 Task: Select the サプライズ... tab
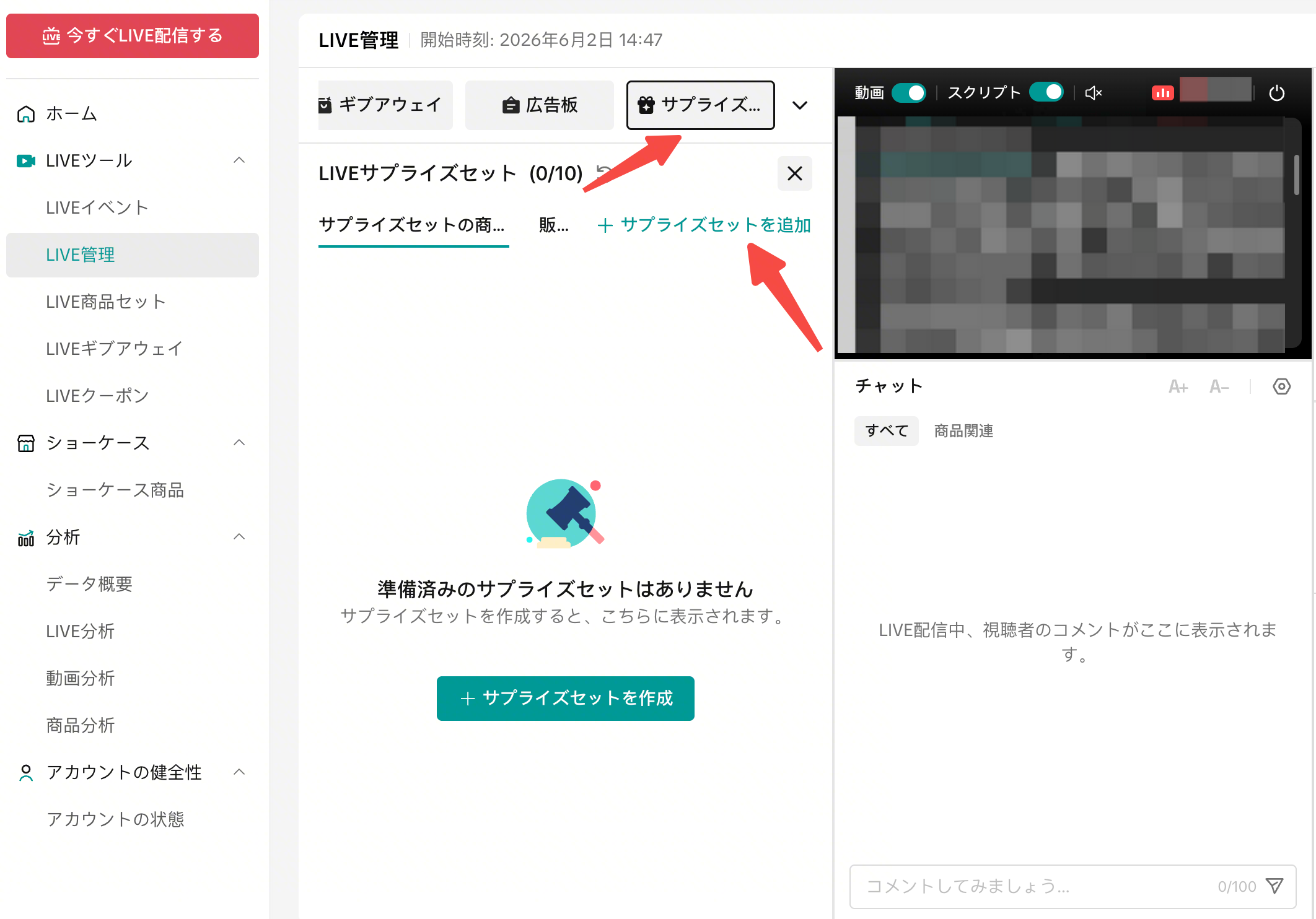(701, 105)
